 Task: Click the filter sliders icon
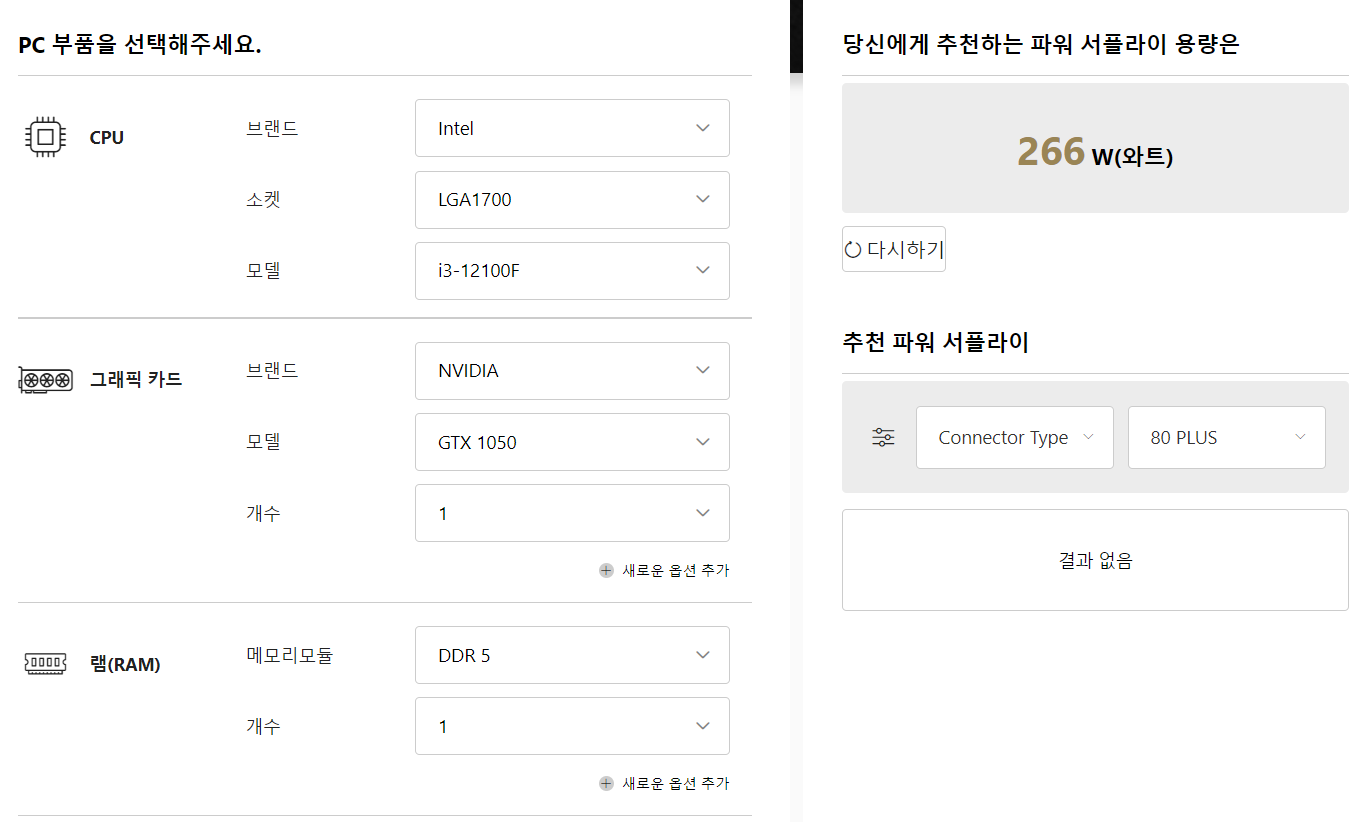coord(883,437)
